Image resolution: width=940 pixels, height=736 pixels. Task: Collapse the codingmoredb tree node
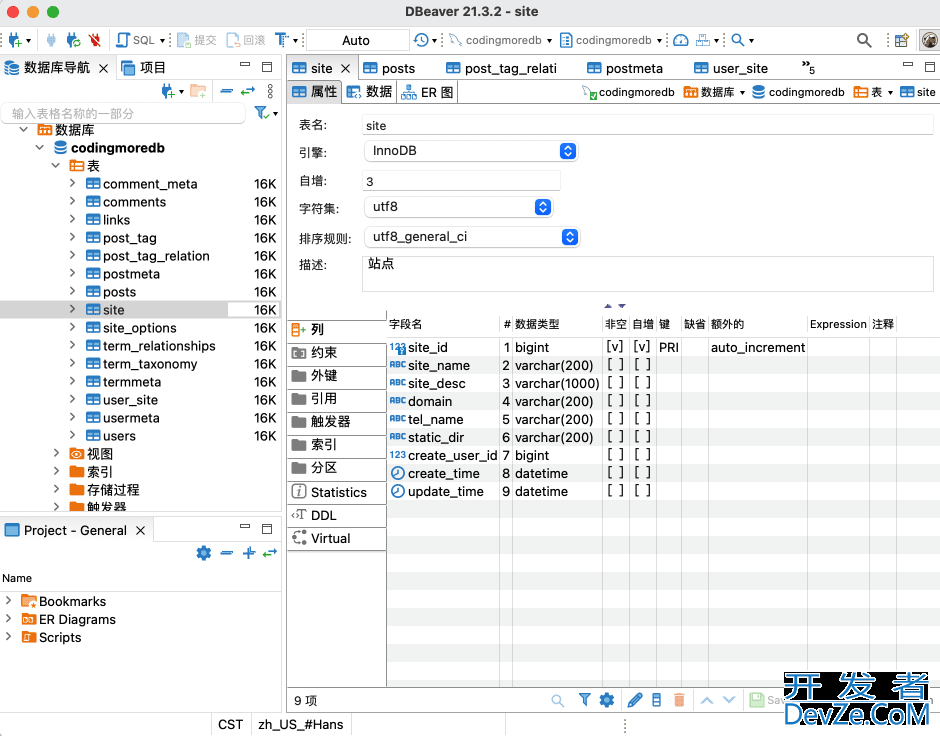(40, 147)
